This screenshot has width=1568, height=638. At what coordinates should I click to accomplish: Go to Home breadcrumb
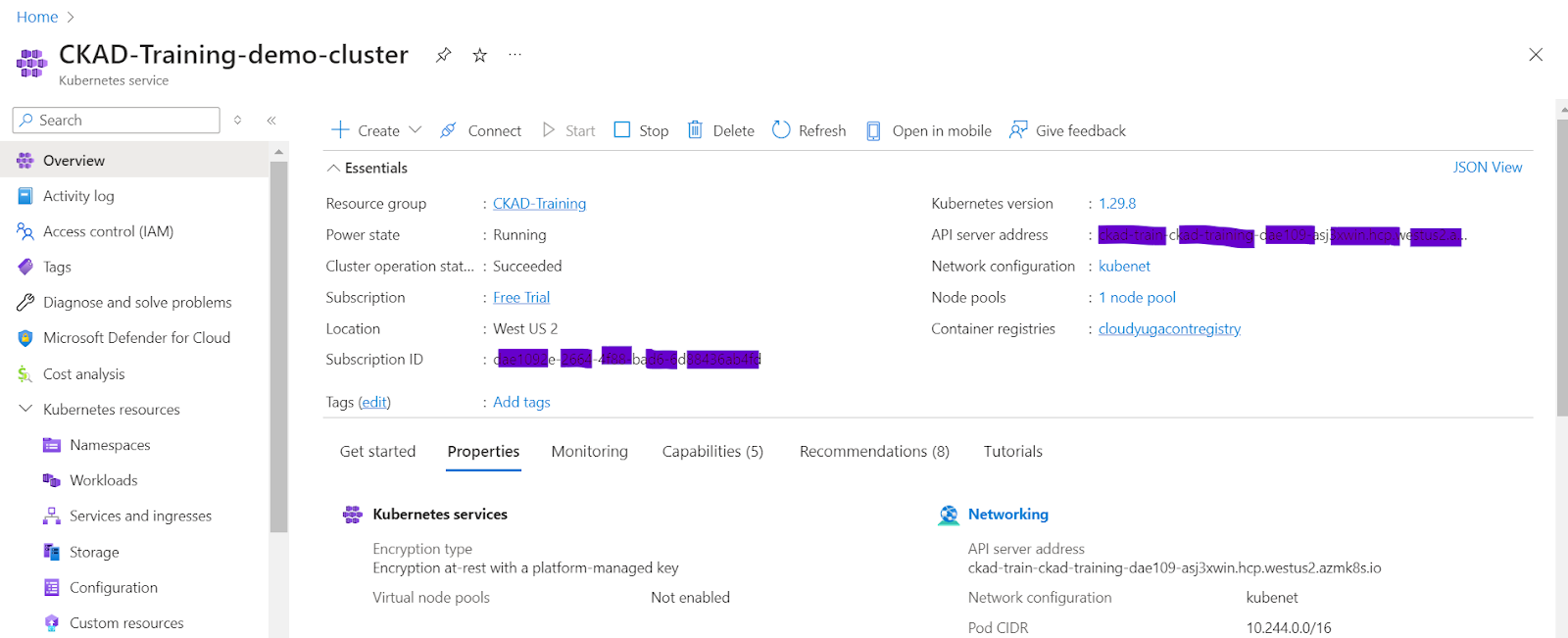[37, 17]
